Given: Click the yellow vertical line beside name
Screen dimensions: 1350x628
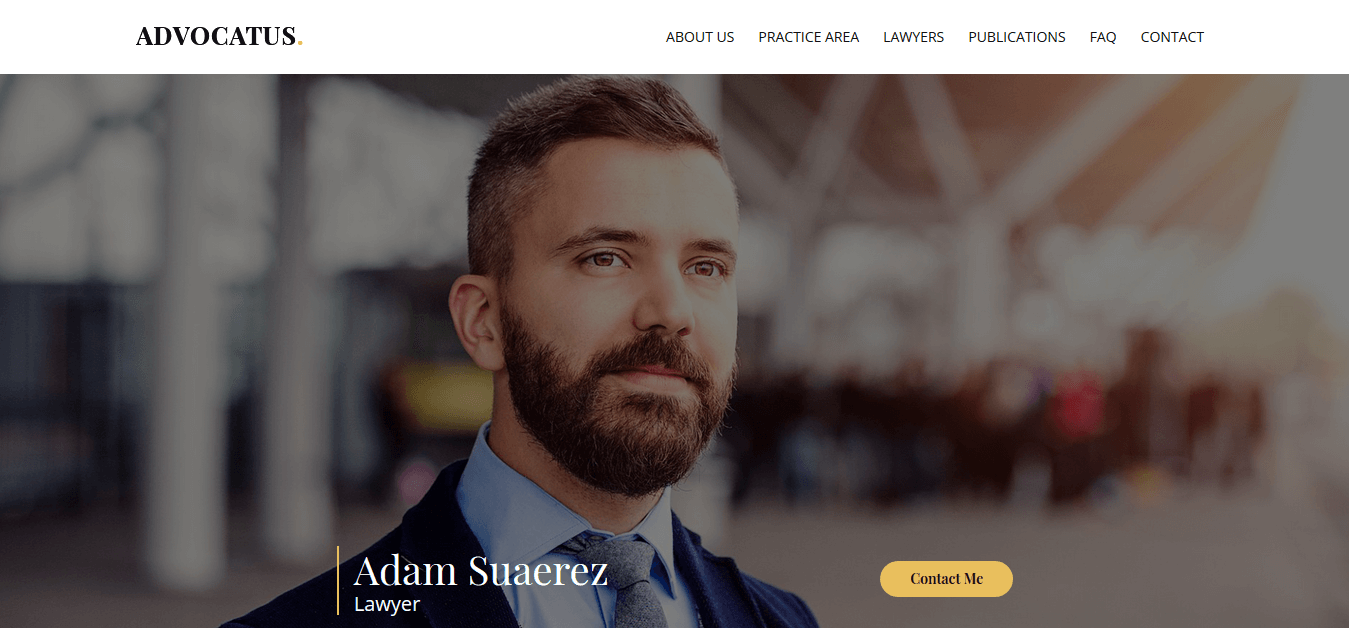Looking at the screenshot, I should [x=339, y=580].
